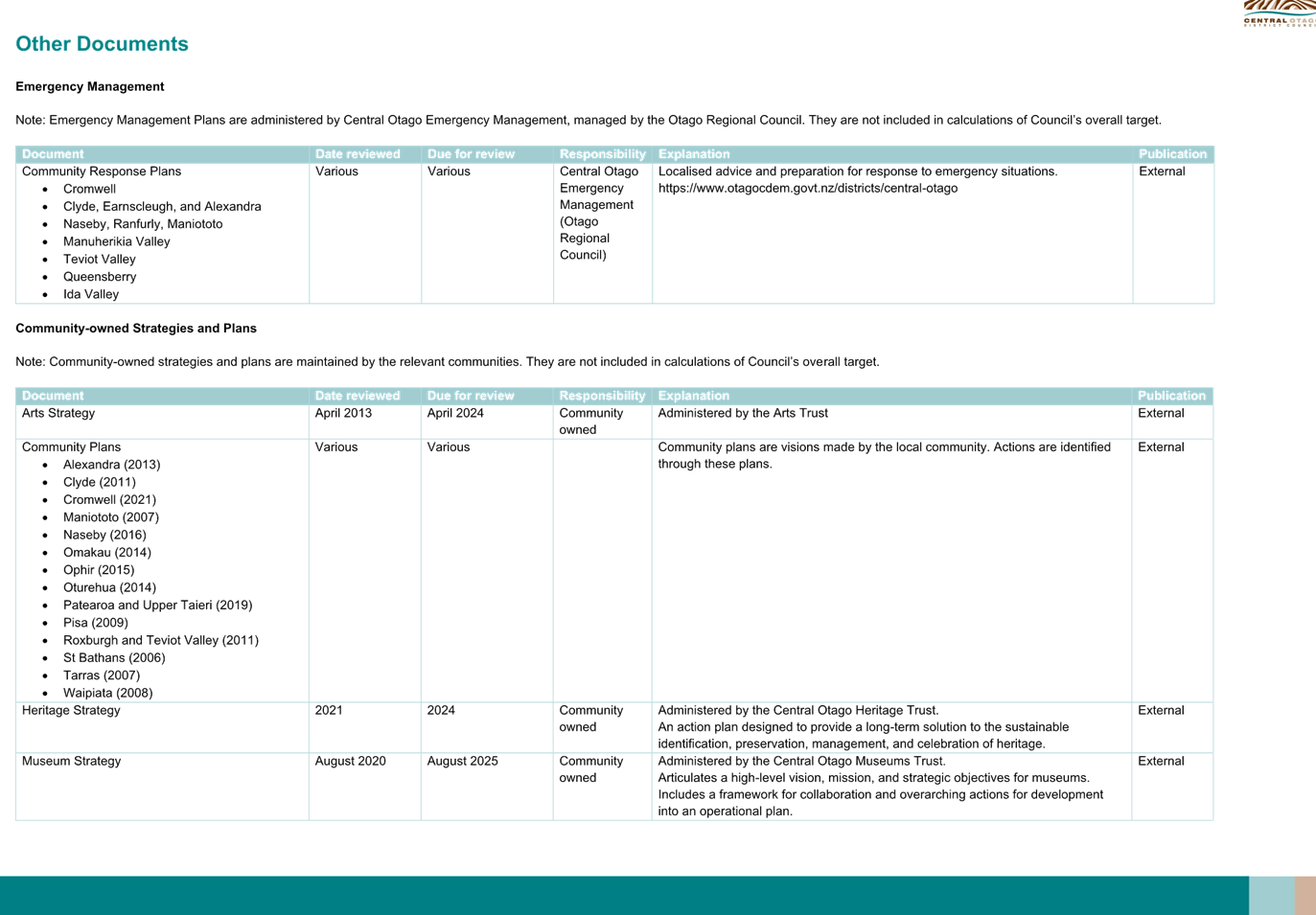The image size is (1316, 915).
Task: Click the "Manuherikia Valley" bullet
Action: 117,241
